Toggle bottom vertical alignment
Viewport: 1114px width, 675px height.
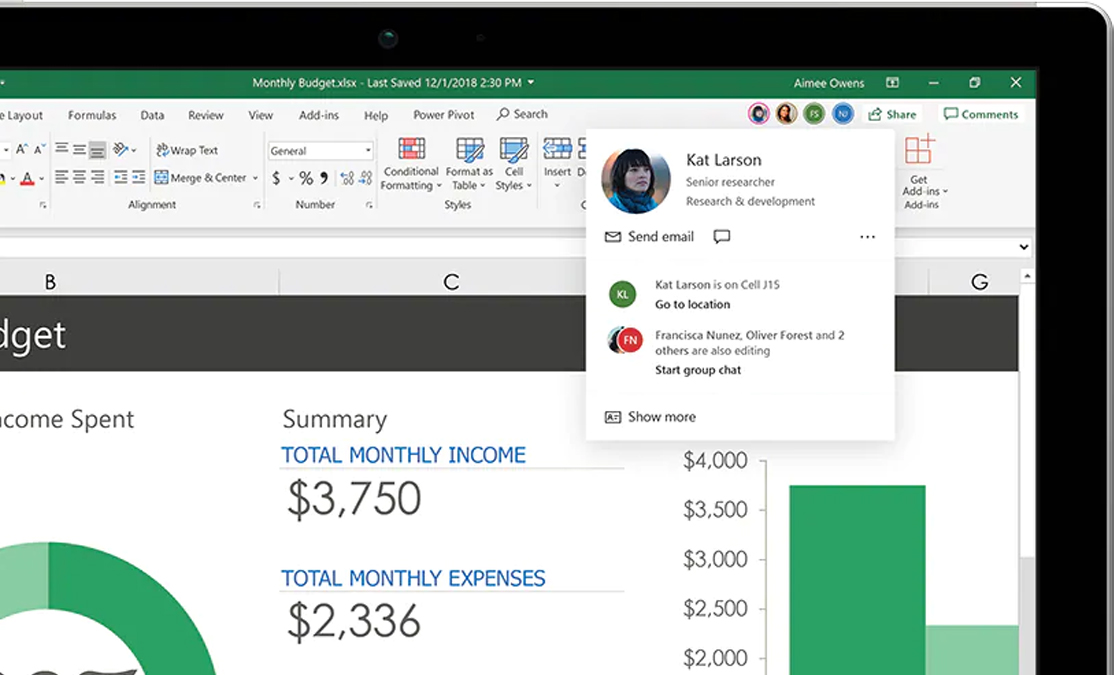97,150
